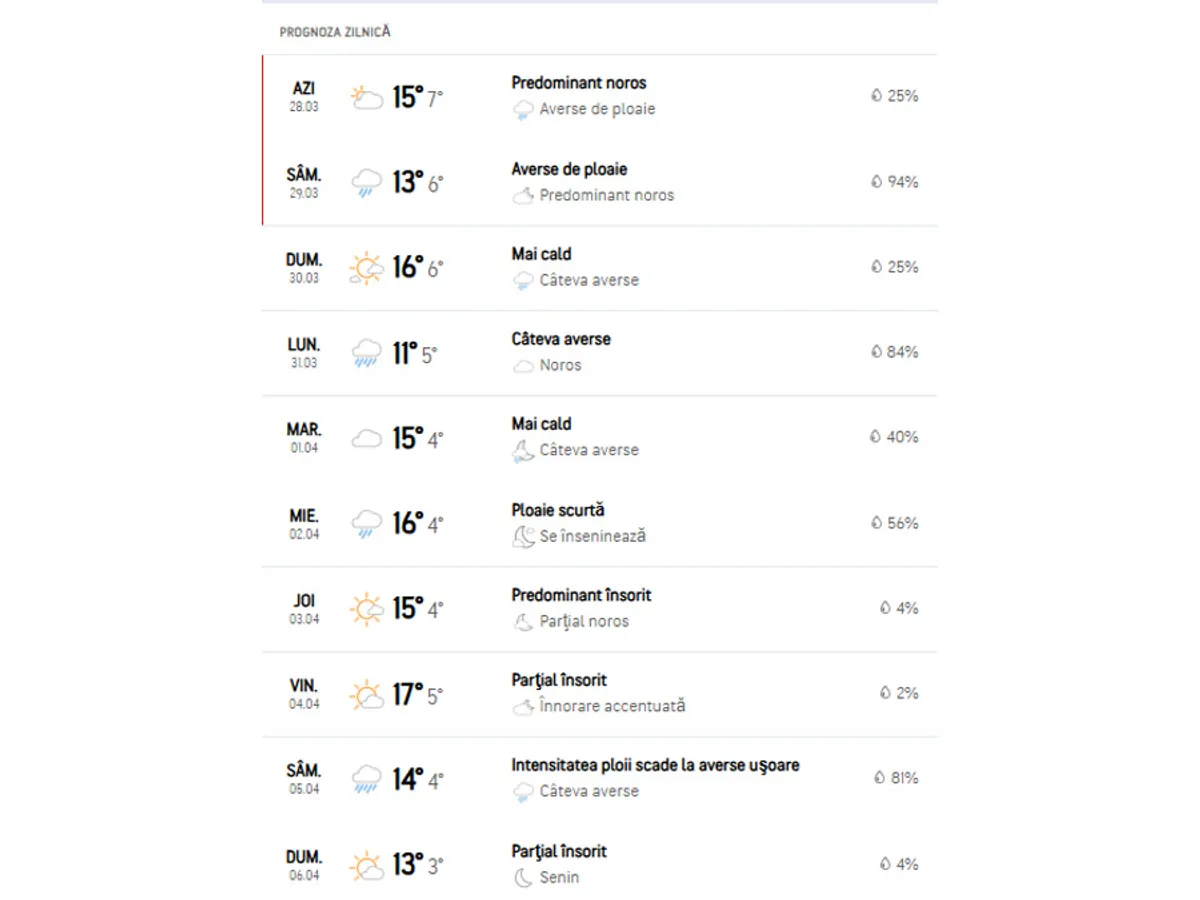This screenshot has width=1200, height=900.
Task: Click the night icon beside Se înseninează
Action: click(523, 537)
